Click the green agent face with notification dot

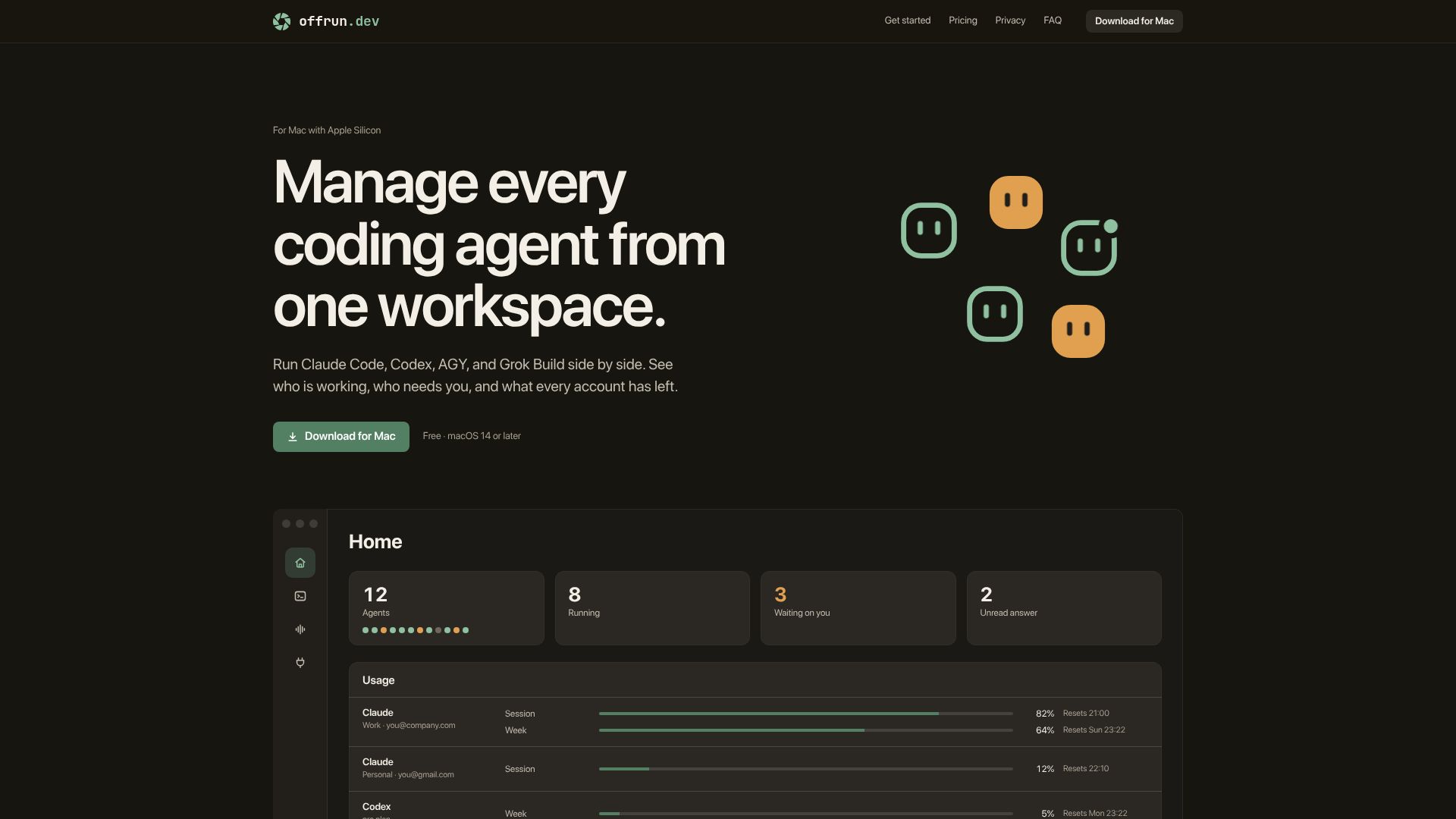pyautogui.click(x=1089, y=247)
